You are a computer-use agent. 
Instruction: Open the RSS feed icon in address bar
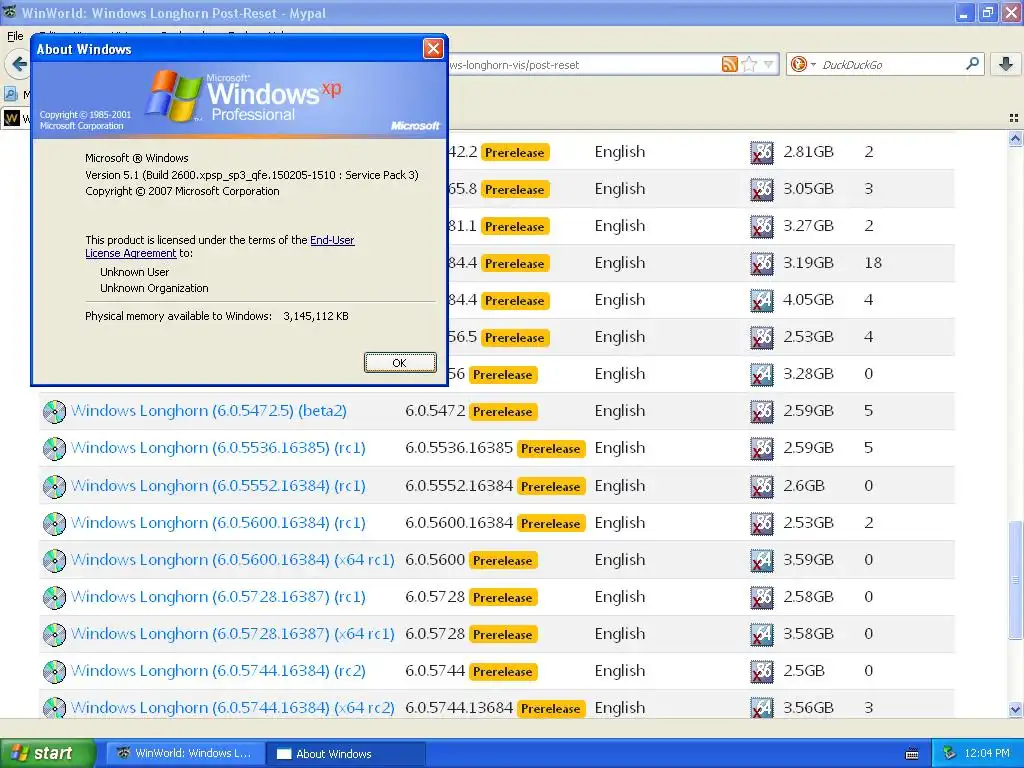coord(729,64)
